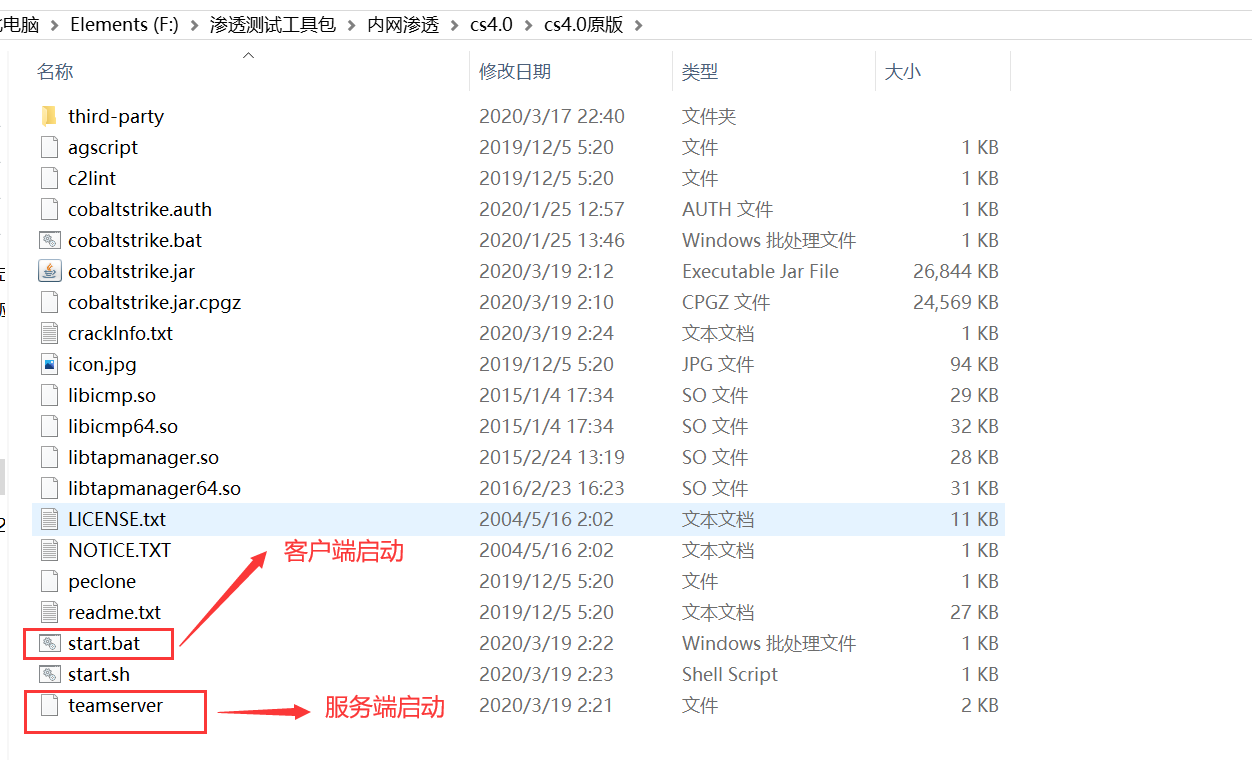Click the libicmp64.so file icon
This screenshot has width=1252, height=760.
pyautogui.click(x=50, y=426)
